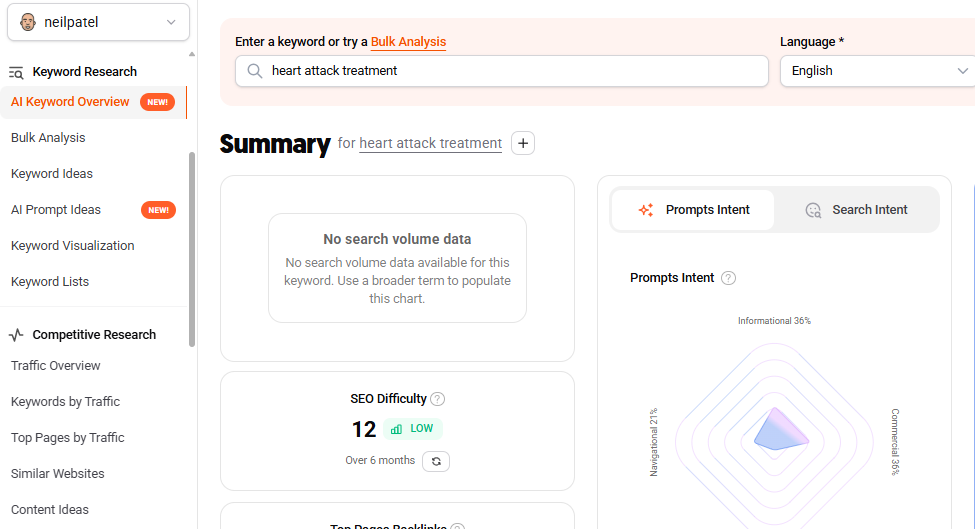Open the neilpatel account dropdown
This screenshot has width=975, height=529.
click(x=98, y=22)
